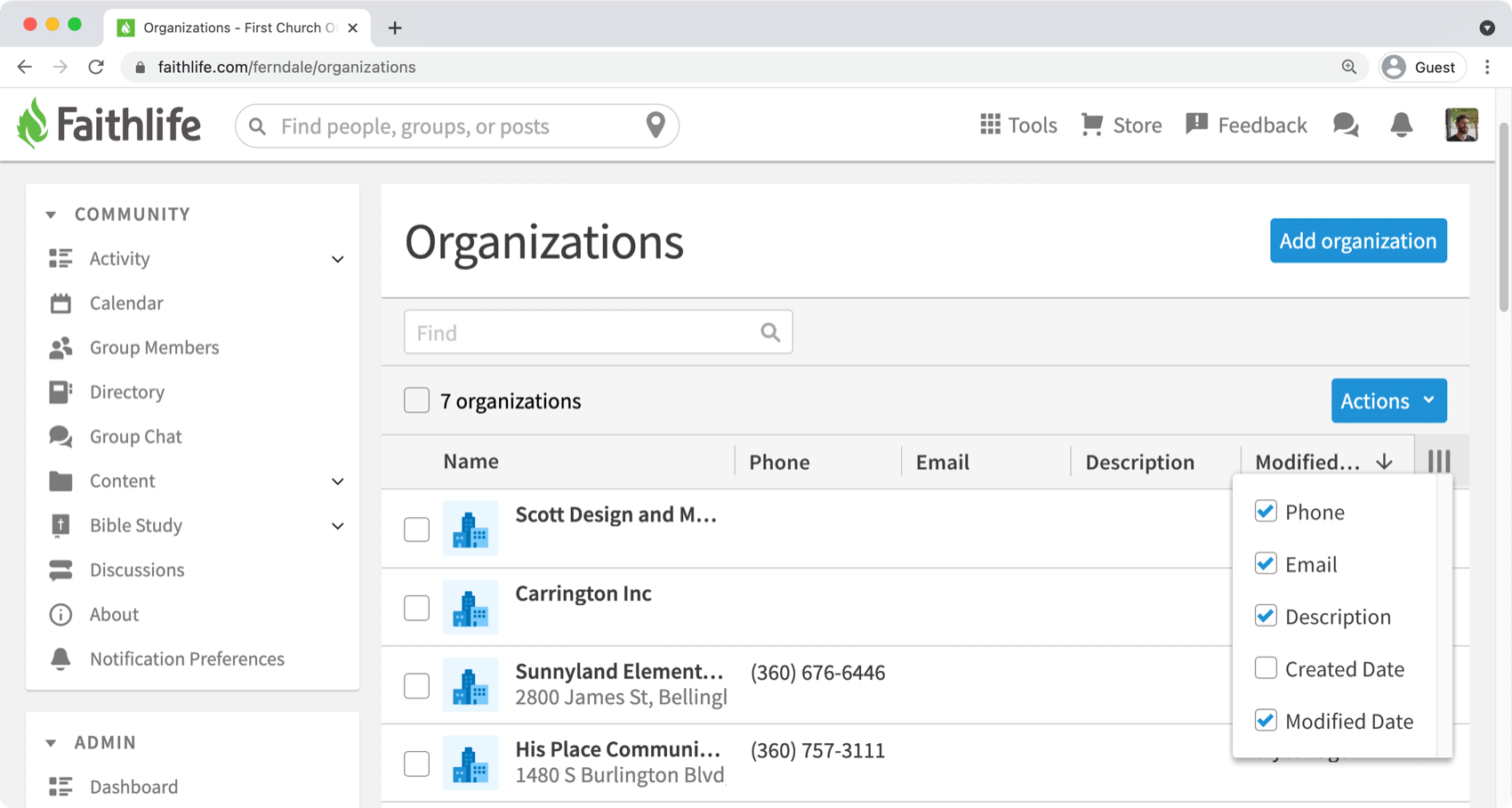Image resolution: width=1512 pixels, height=808 pixels.
Task: Open Sunnyland Element… organization link
Action: point(619,671)
